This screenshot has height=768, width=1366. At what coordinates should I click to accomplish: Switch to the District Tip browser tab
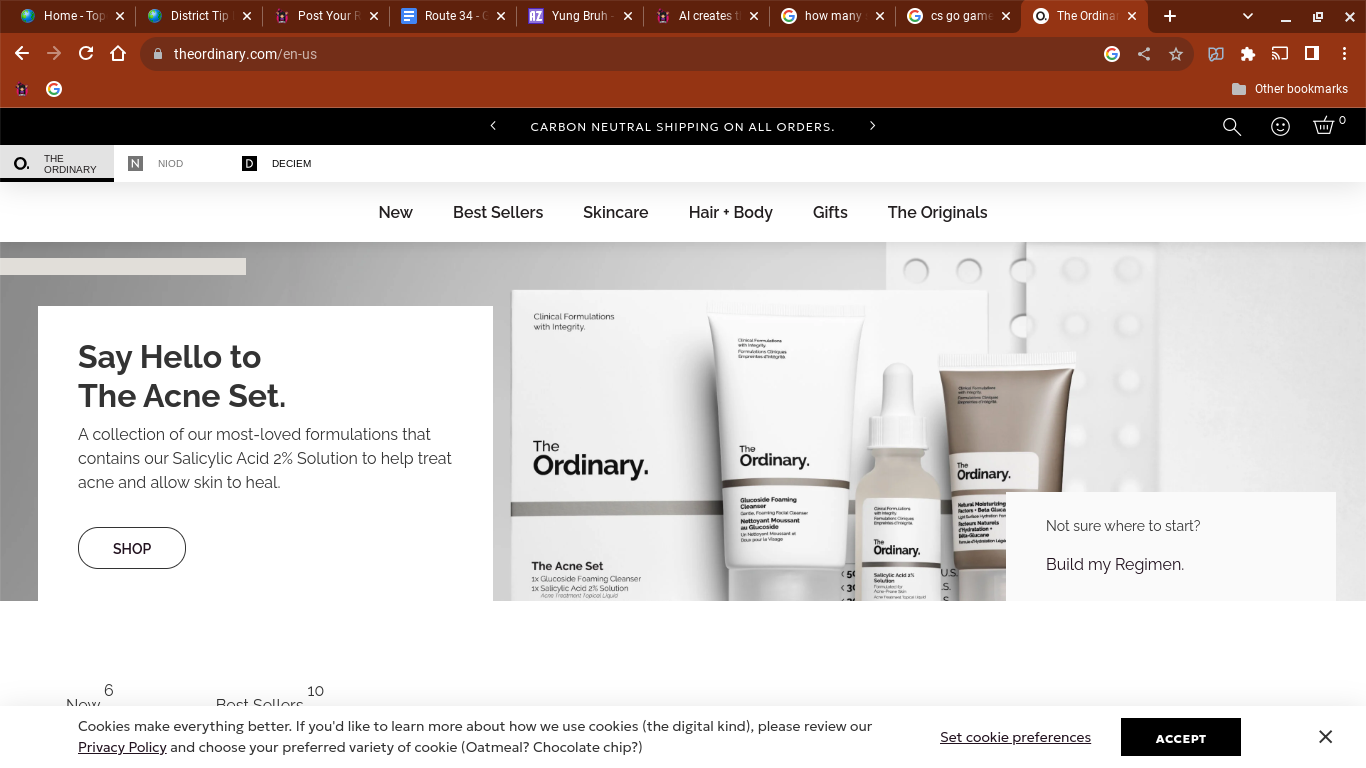click(200, 16)
